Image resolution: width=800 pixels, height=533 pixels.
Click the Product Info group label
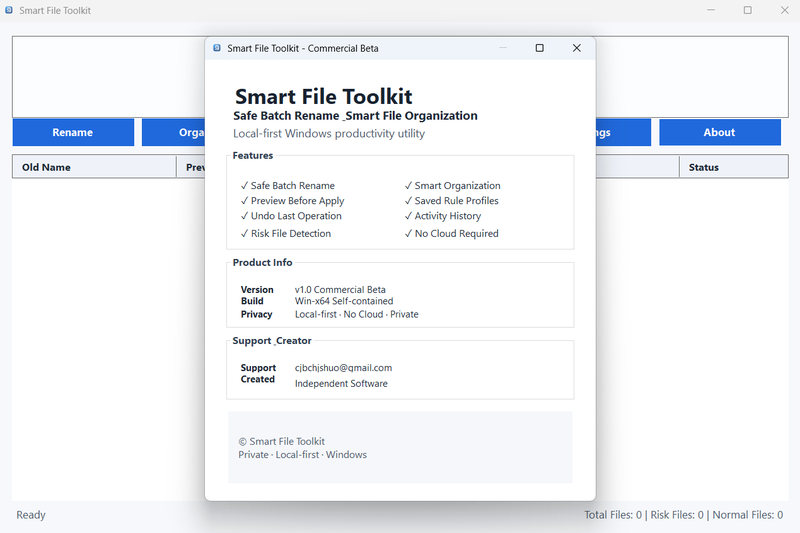[262, 263]
